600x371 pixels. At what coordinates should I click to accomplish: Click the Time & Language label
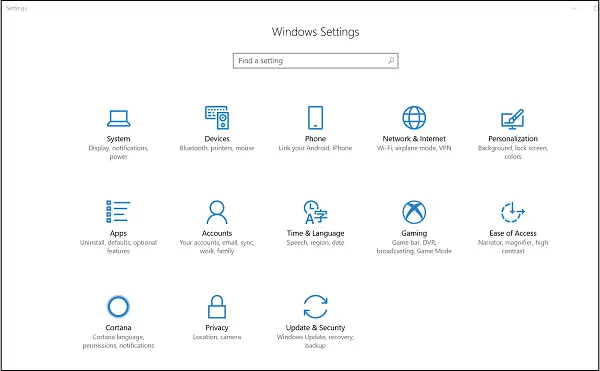point(315,233)
